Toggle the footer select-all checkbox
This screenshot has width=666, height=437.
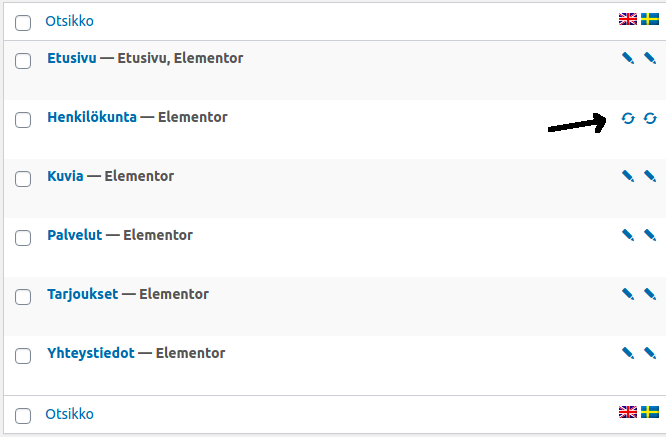23,416
